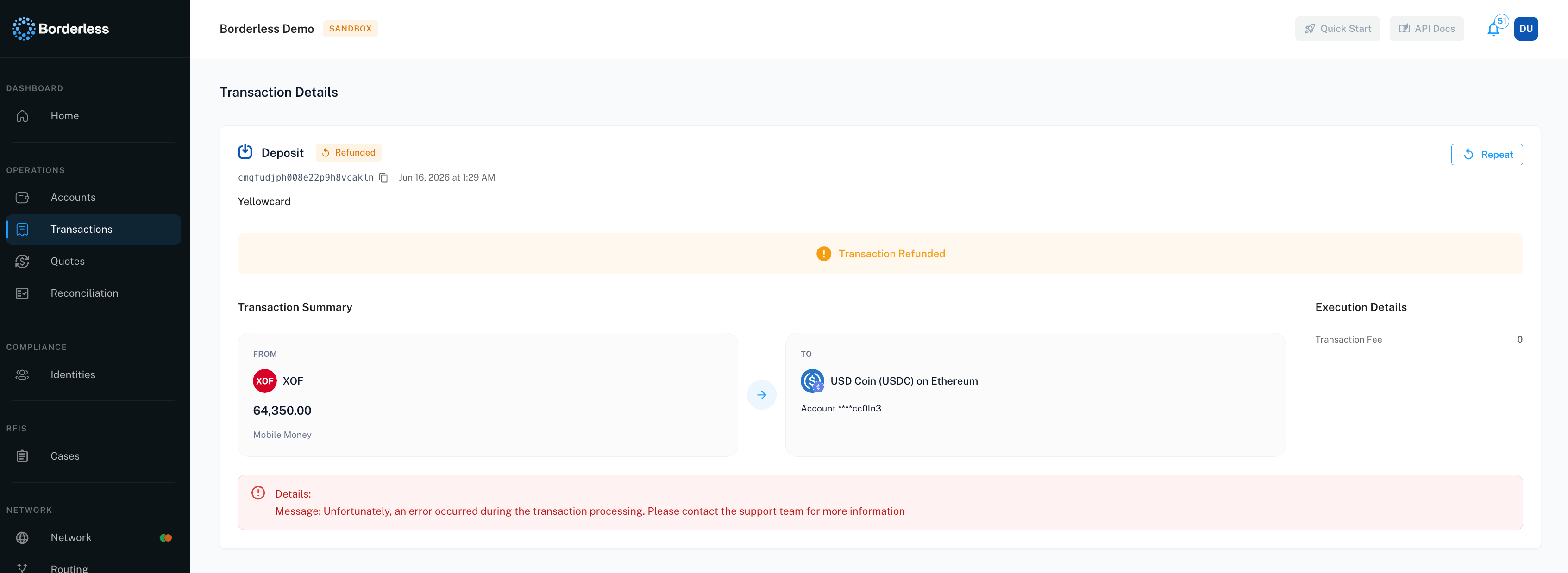Click Account ****cc0ln3 text
The image size is (1568, 573).
click(841, 409)
